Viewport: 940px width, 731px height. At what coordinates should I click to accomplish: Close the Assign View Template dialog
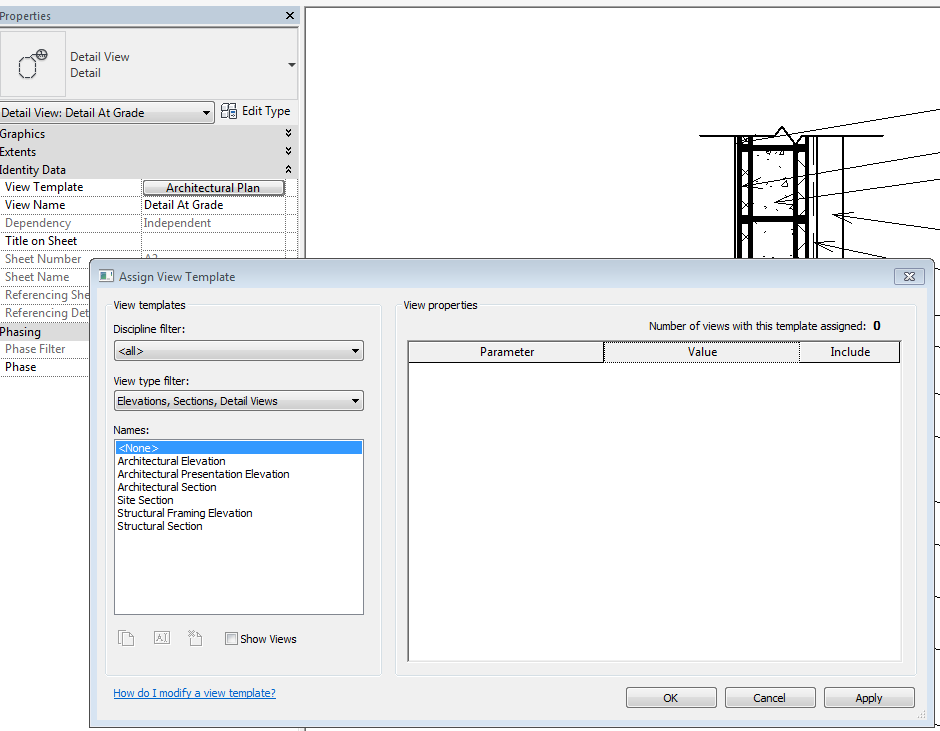tap(909, 276)
